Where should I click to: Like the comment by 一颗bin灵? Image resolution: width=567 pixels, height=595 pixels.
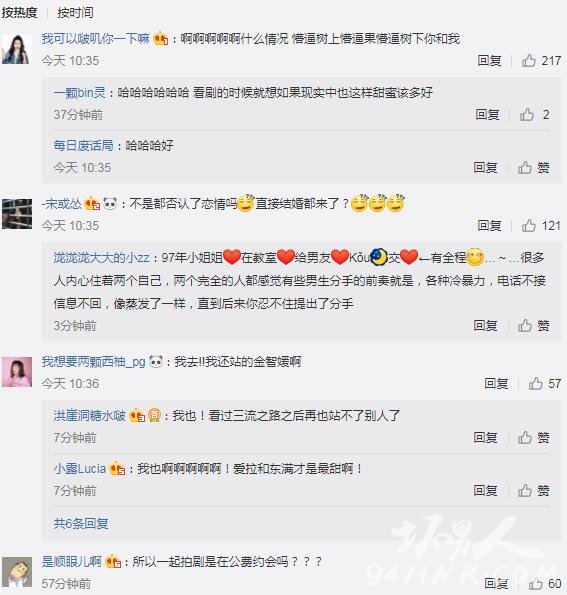coord(534,115)
